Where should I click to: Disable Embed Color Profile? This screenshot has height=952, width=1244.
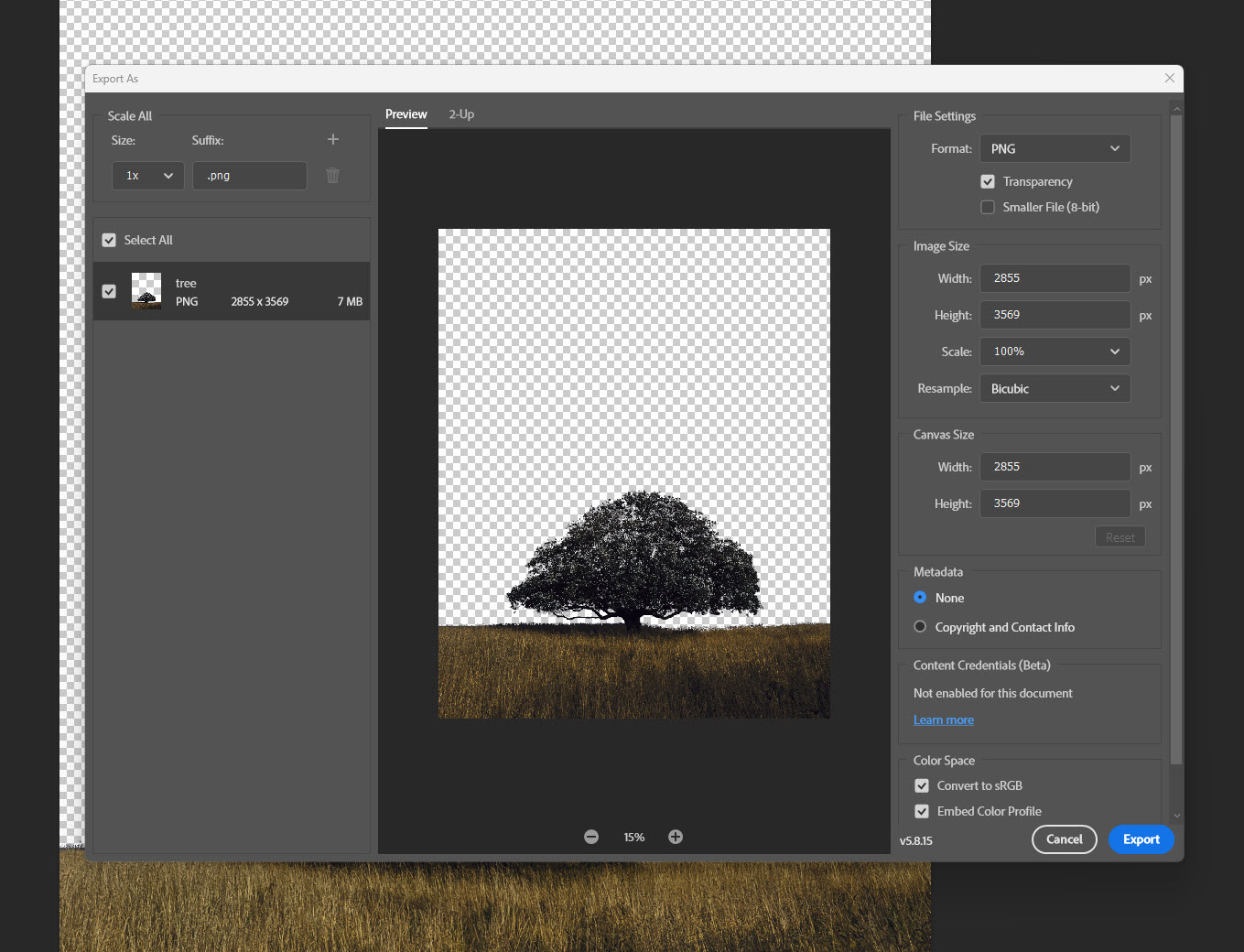click(921, 811)
